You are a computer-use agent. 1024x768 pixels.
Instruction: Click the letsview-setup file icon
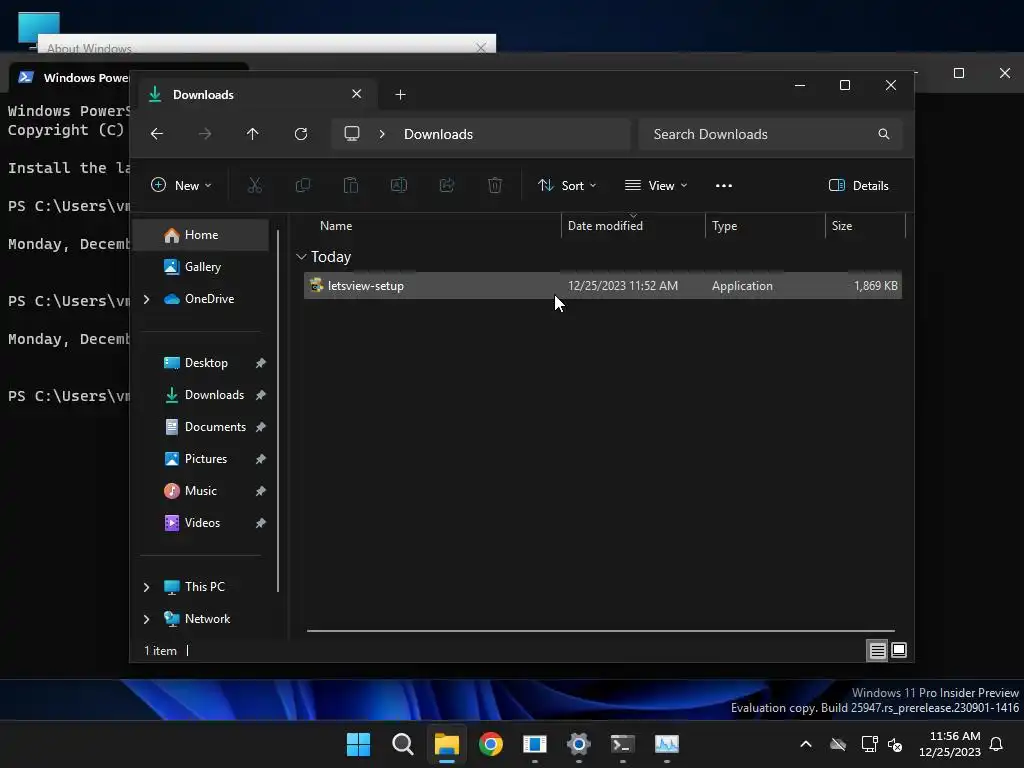[x=317, y=285]
